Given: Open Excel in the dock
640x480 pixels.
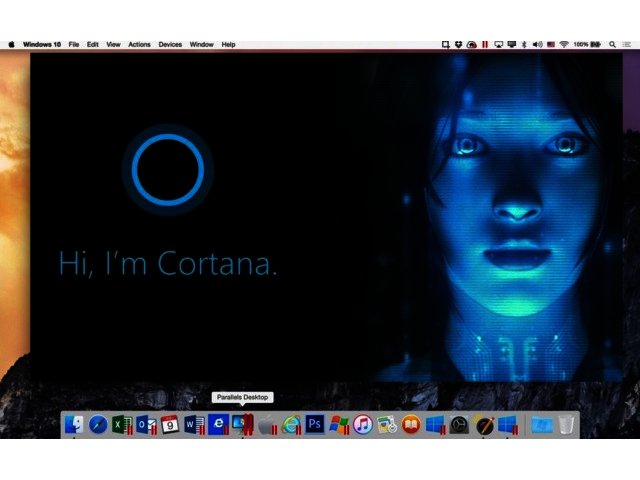Looking at the screenshot, I should (x=122, y=424).
